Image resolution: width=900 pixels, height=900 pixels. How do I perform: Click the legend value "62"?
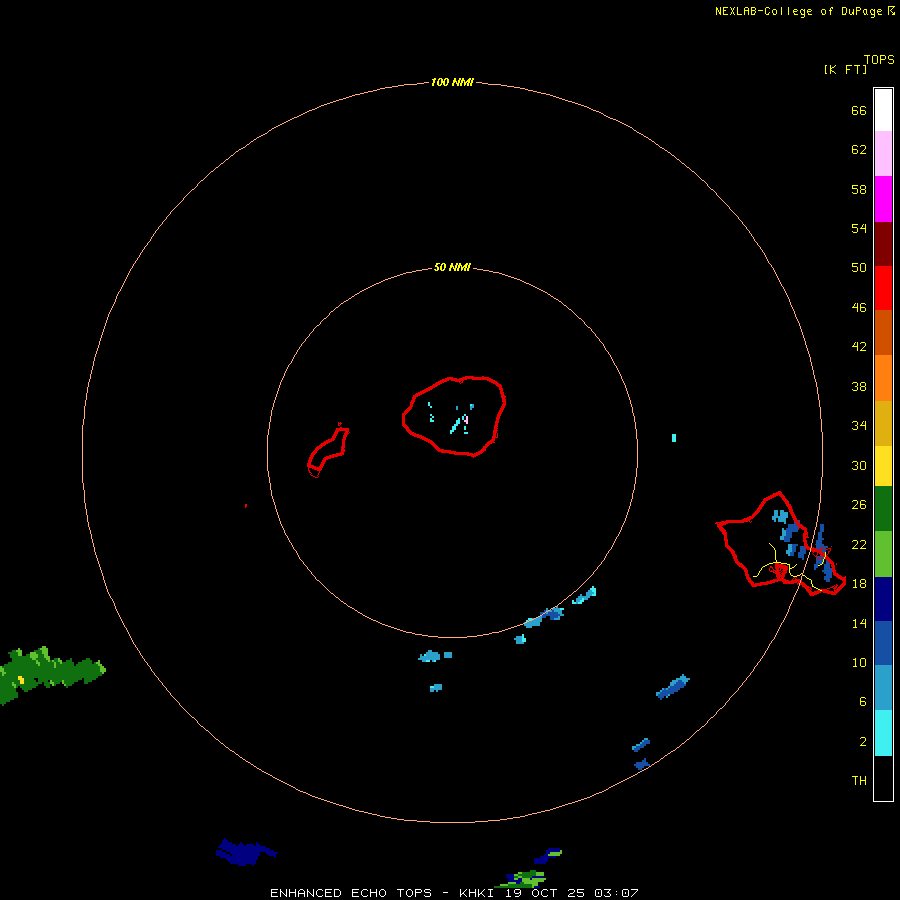[x=859, y=149]
